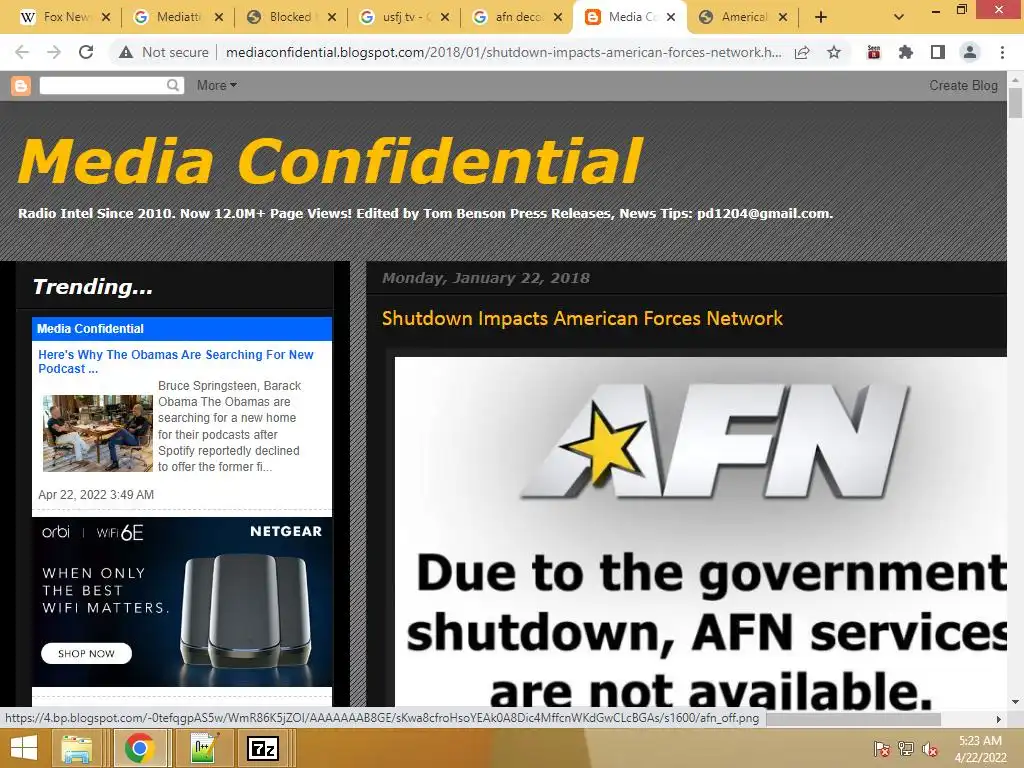
Task: Open the tab search chevron
Action: click(x=899, y=17)
